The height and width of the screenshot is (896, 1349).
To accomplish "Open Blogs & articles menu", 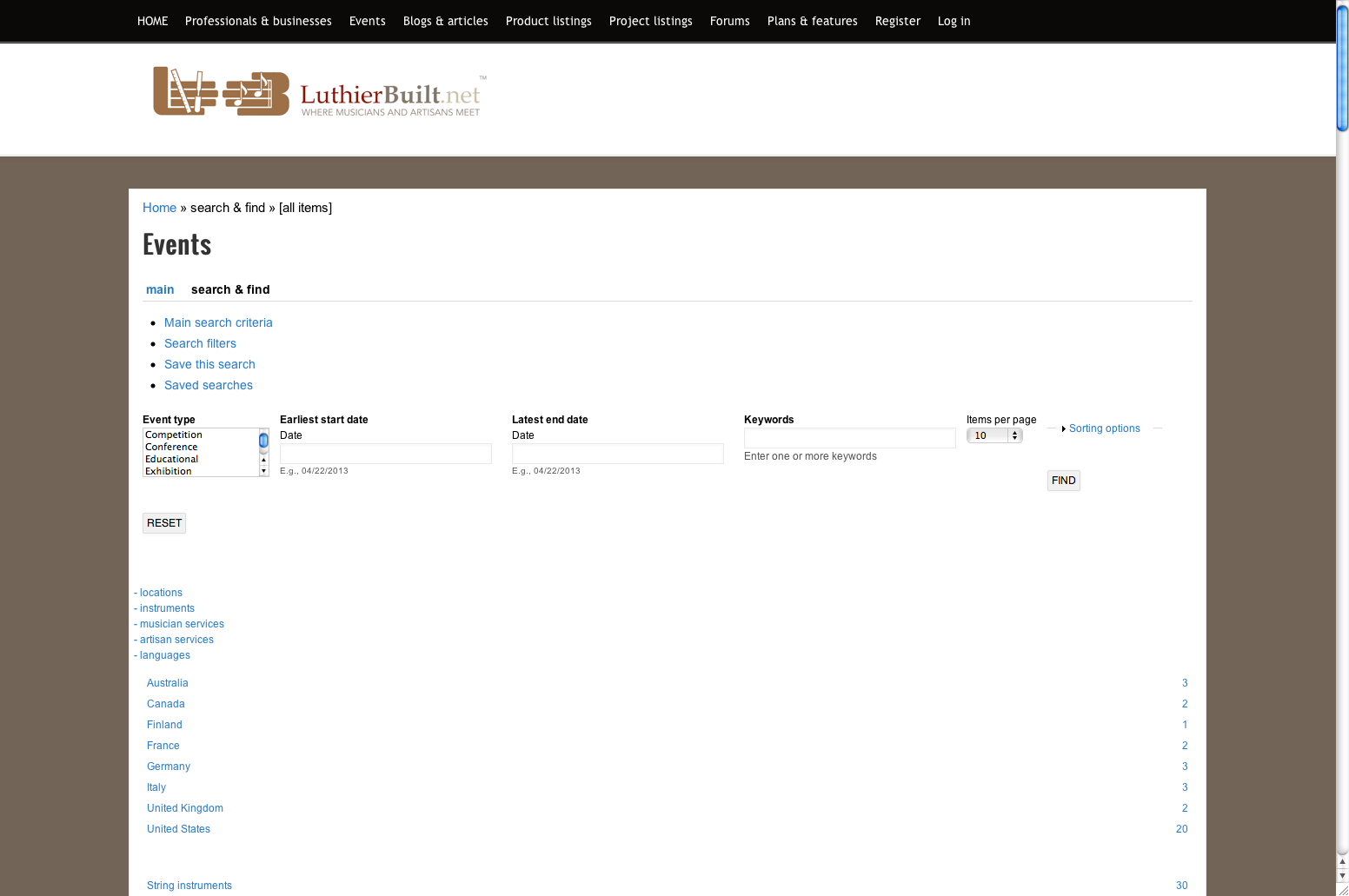I will (445, 21).
